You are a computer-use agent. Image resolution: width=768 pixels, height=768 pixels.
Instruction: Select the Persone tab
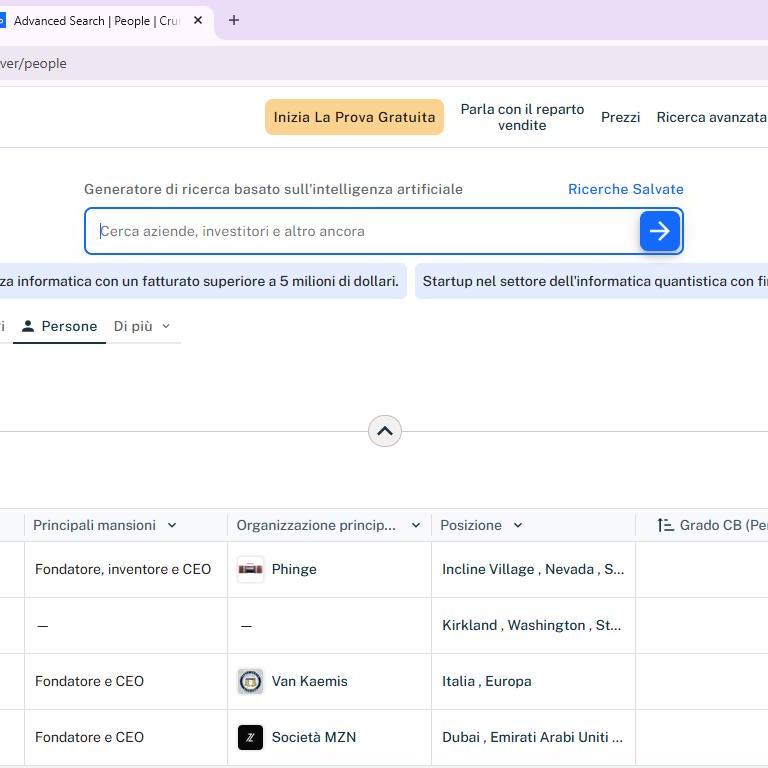[59, 326]
